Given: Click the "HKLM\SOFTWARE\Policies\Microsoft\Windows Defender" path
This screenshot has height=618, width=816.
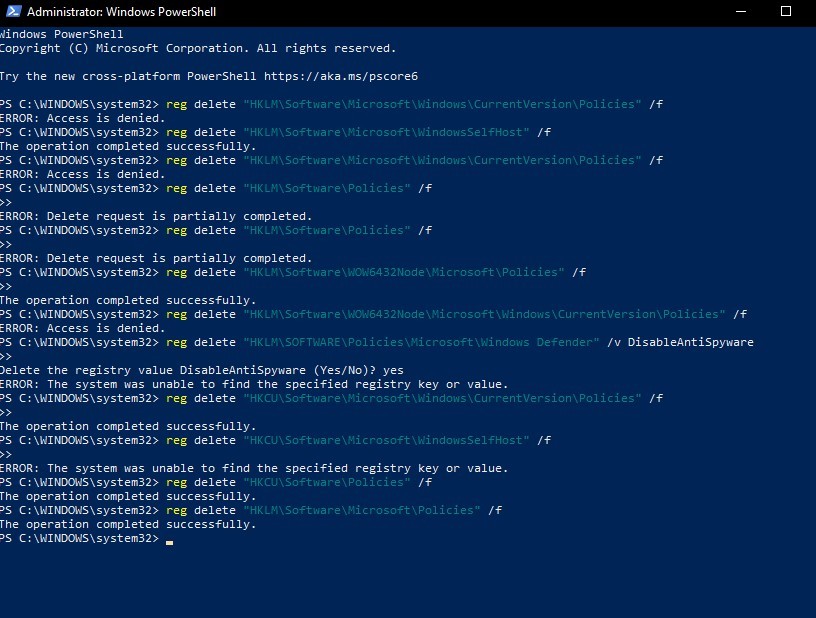Looking at the screenshot, I should (x=422, y=342).
